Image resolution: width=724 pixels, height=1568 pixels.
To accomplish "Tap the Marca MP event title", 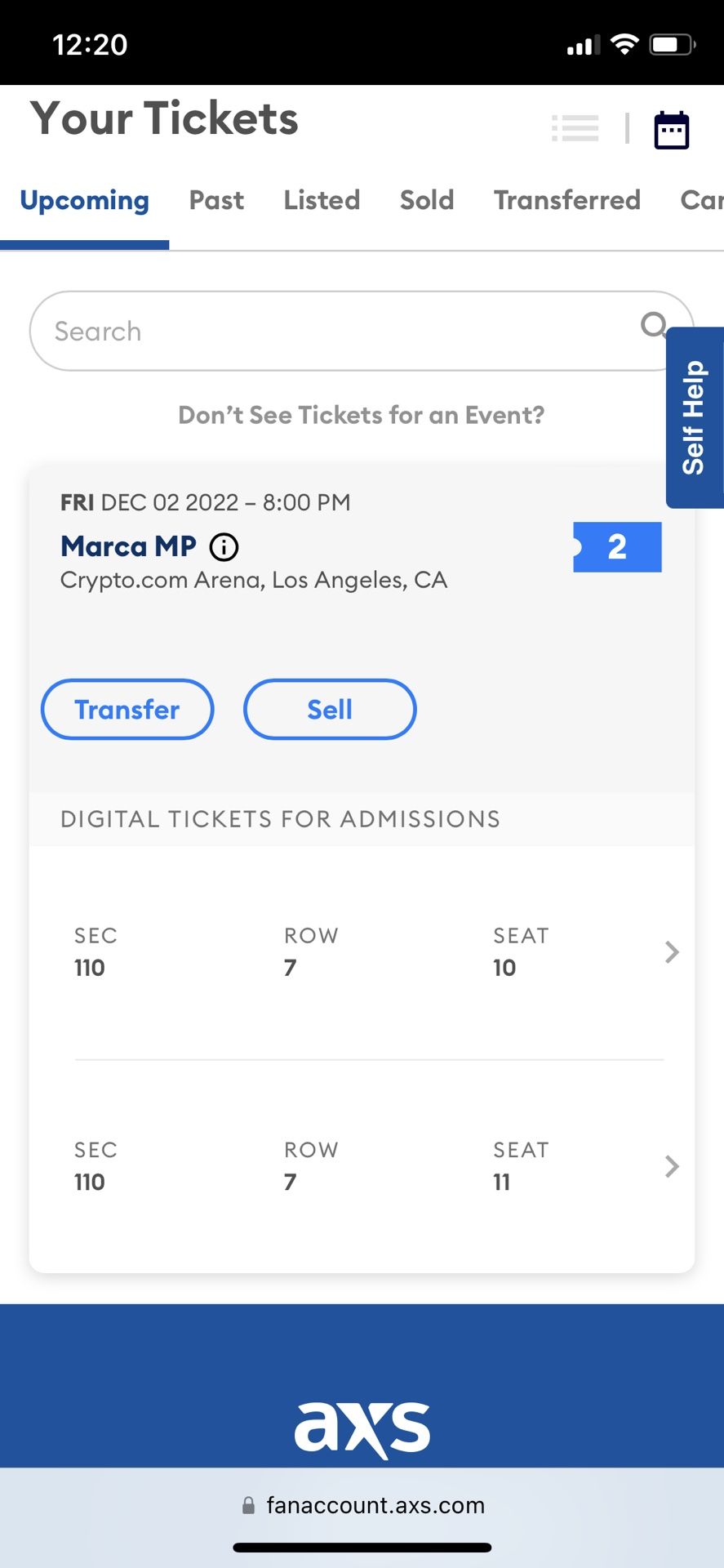I will [x=128, y=546].
